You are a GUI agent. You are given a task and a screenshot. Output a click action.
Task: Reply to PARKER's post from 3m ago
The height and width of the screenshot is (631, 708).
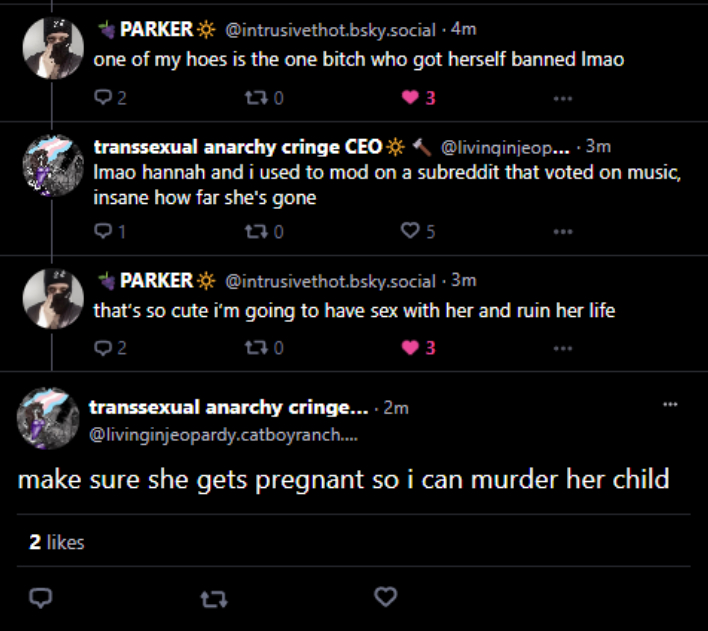(x=103, y=348)
